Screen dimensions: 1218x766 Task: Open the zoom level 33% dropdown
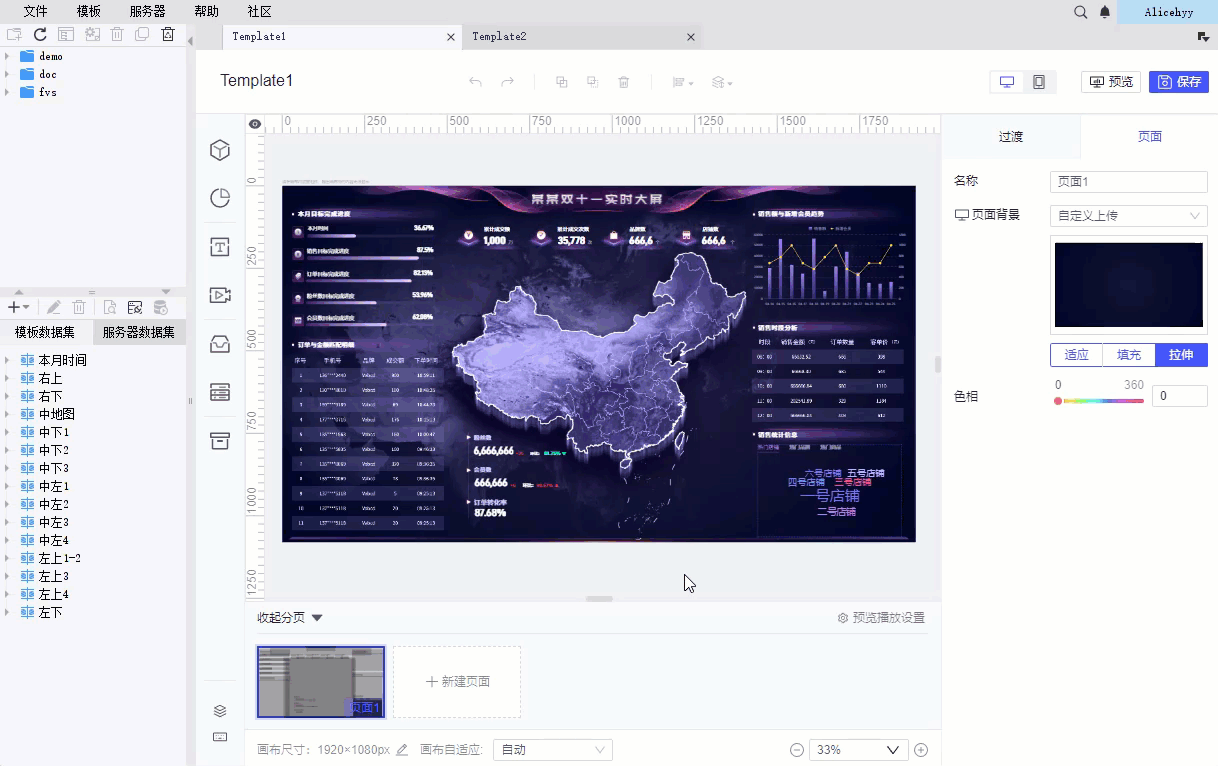coord(858,749)
